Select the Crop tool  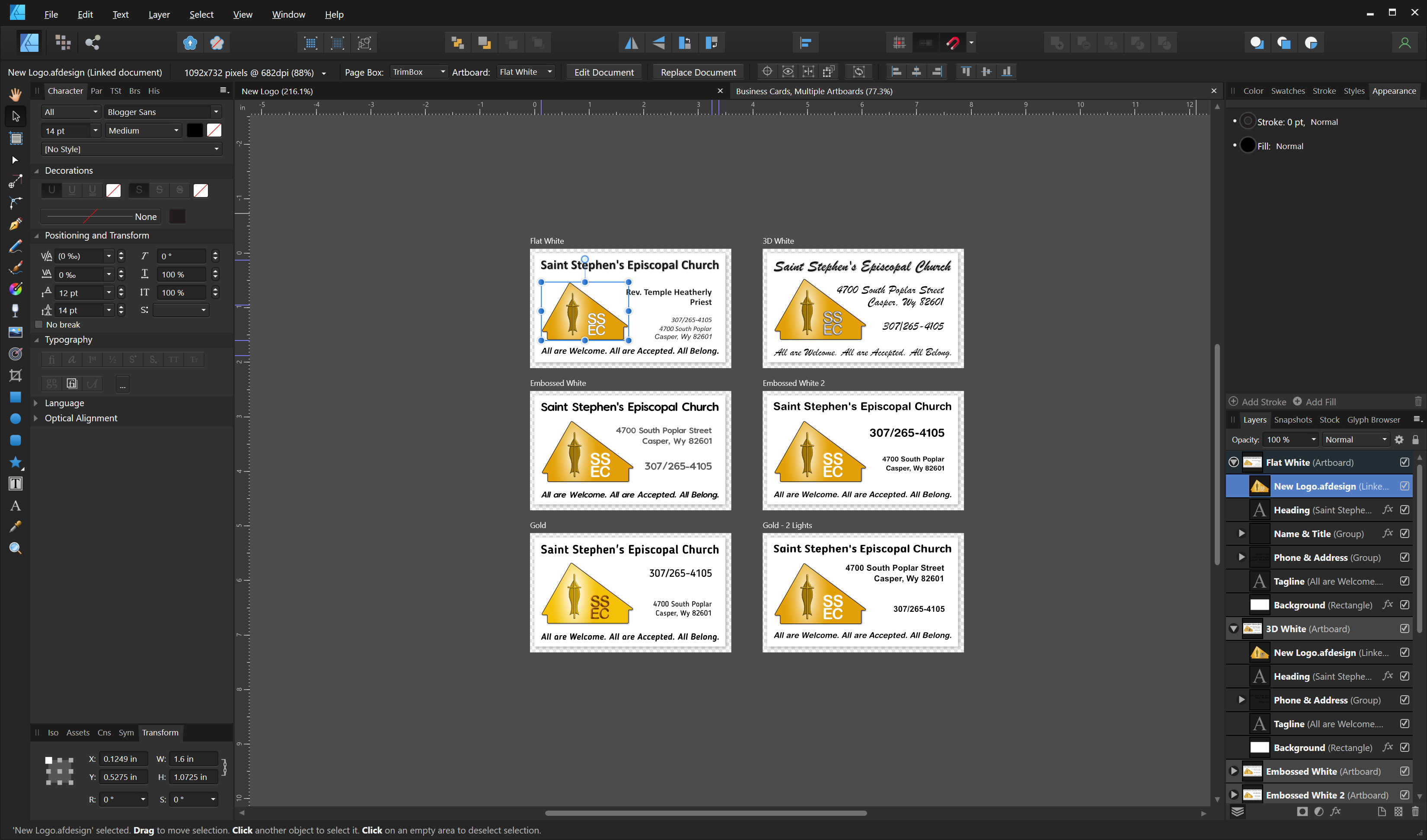click(x=15, y=375)
